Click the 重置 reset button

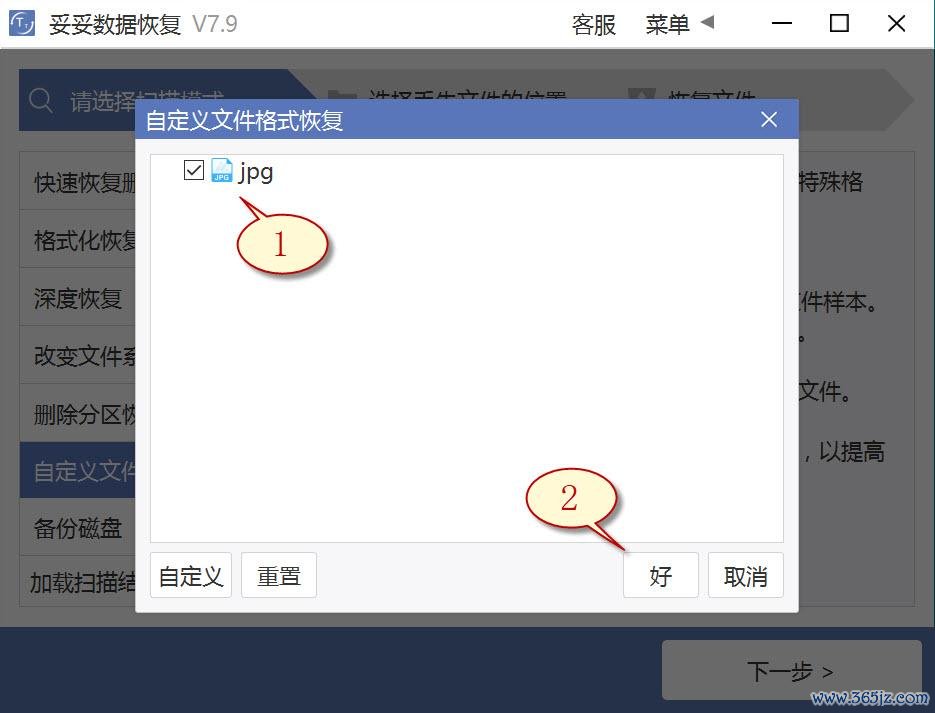[278, 575]
